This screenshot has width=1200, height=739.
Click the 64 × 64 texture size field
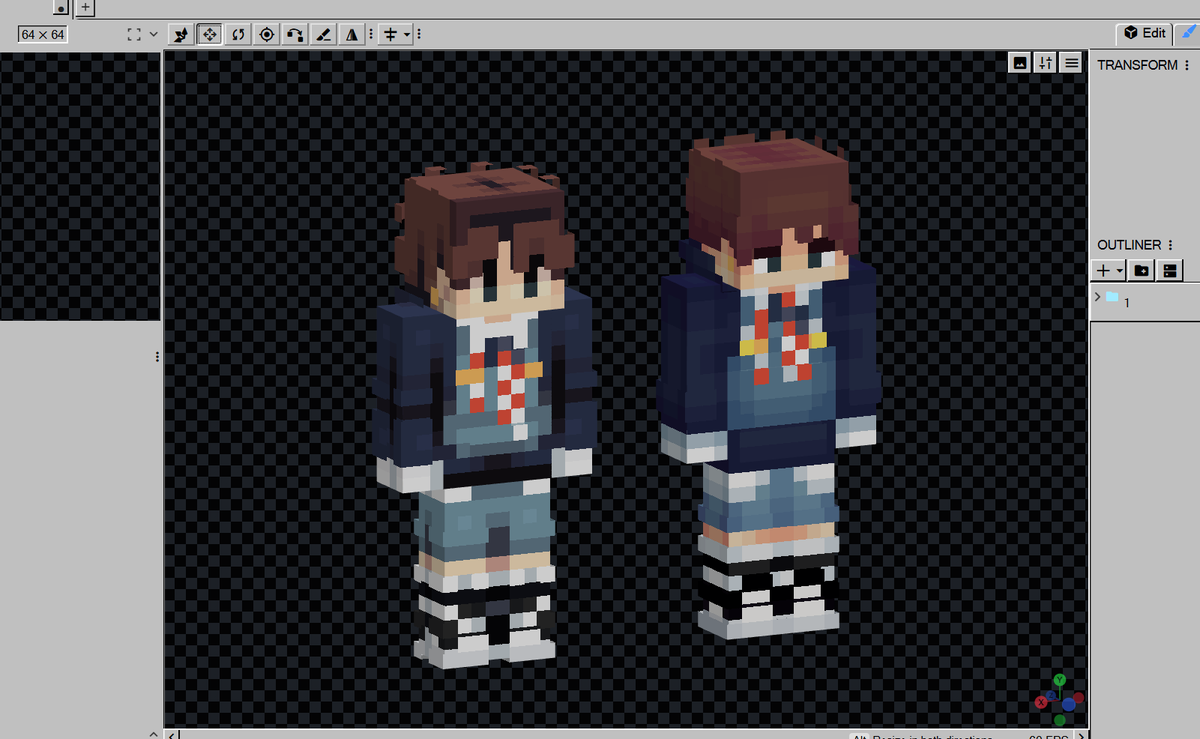(x=43, y=34)
